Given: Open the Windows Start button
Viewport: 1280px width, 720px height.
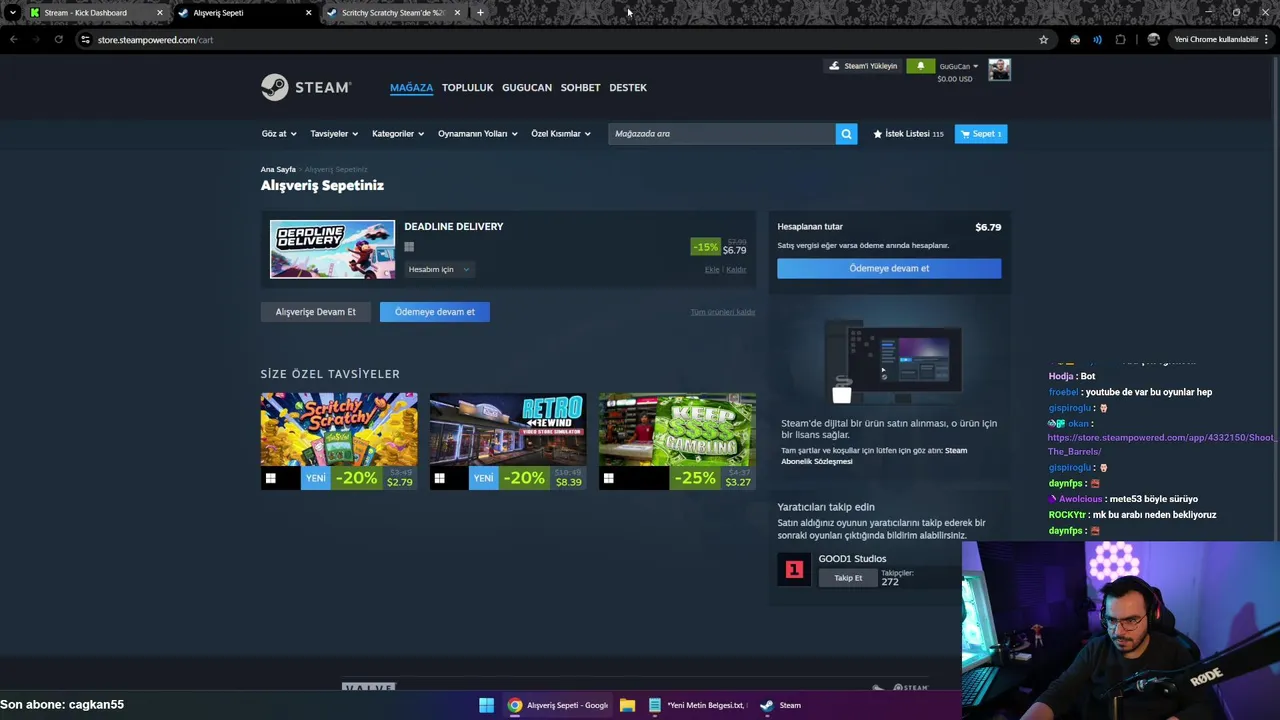Looking at the screenshot, I should [486, 705].
